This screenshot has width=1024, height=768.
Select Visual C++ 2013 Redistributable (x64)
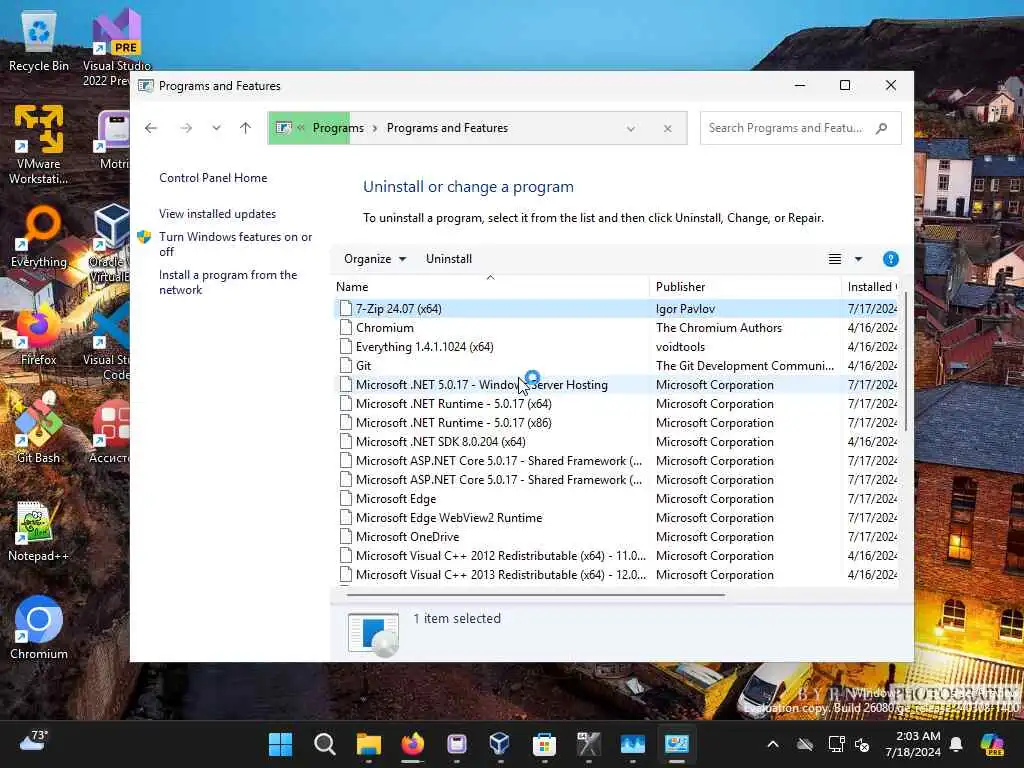pos(616,574)
